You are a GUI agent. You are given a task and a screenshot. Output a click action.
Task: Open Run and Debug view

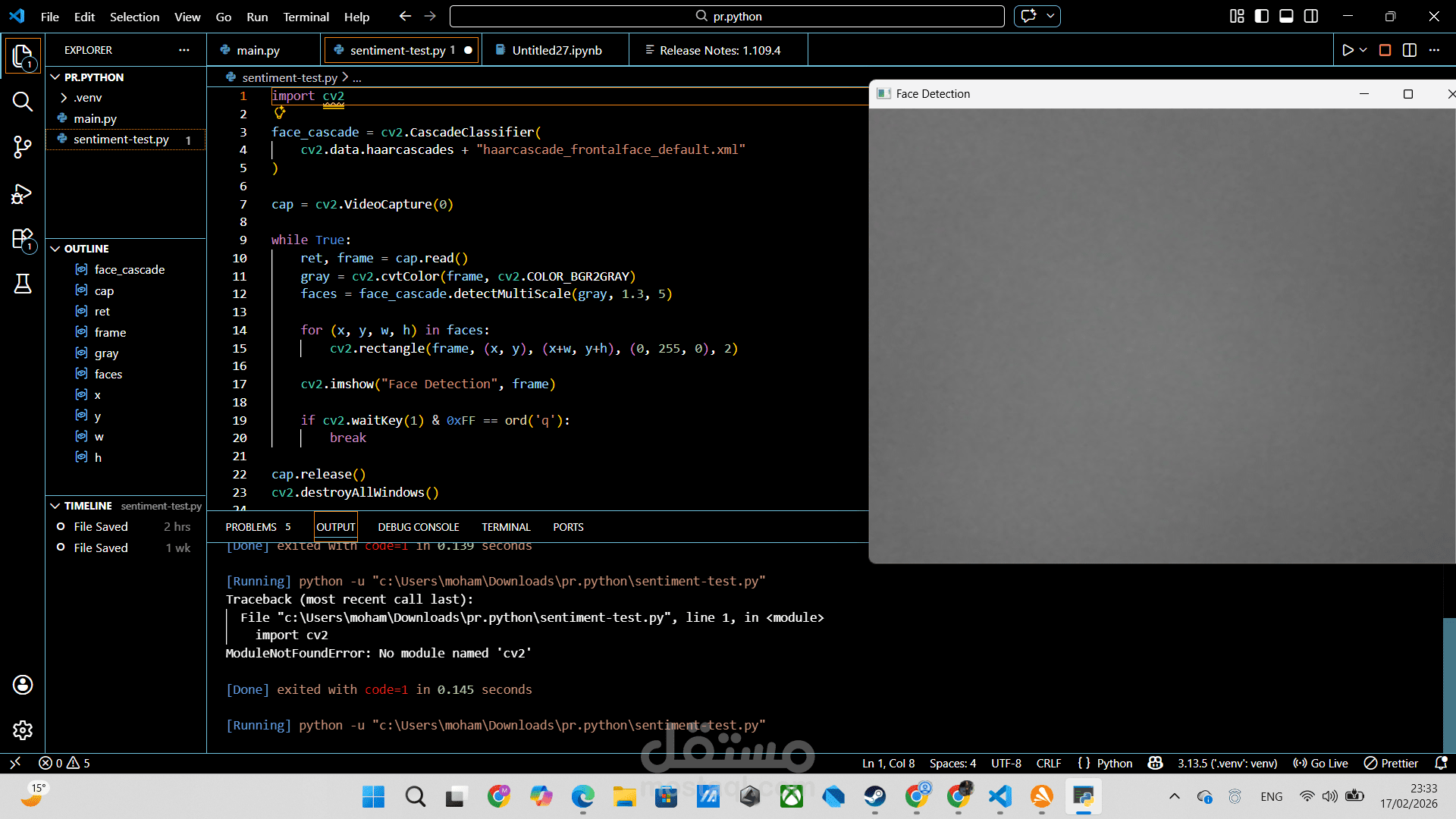click(x=23, y=194)
